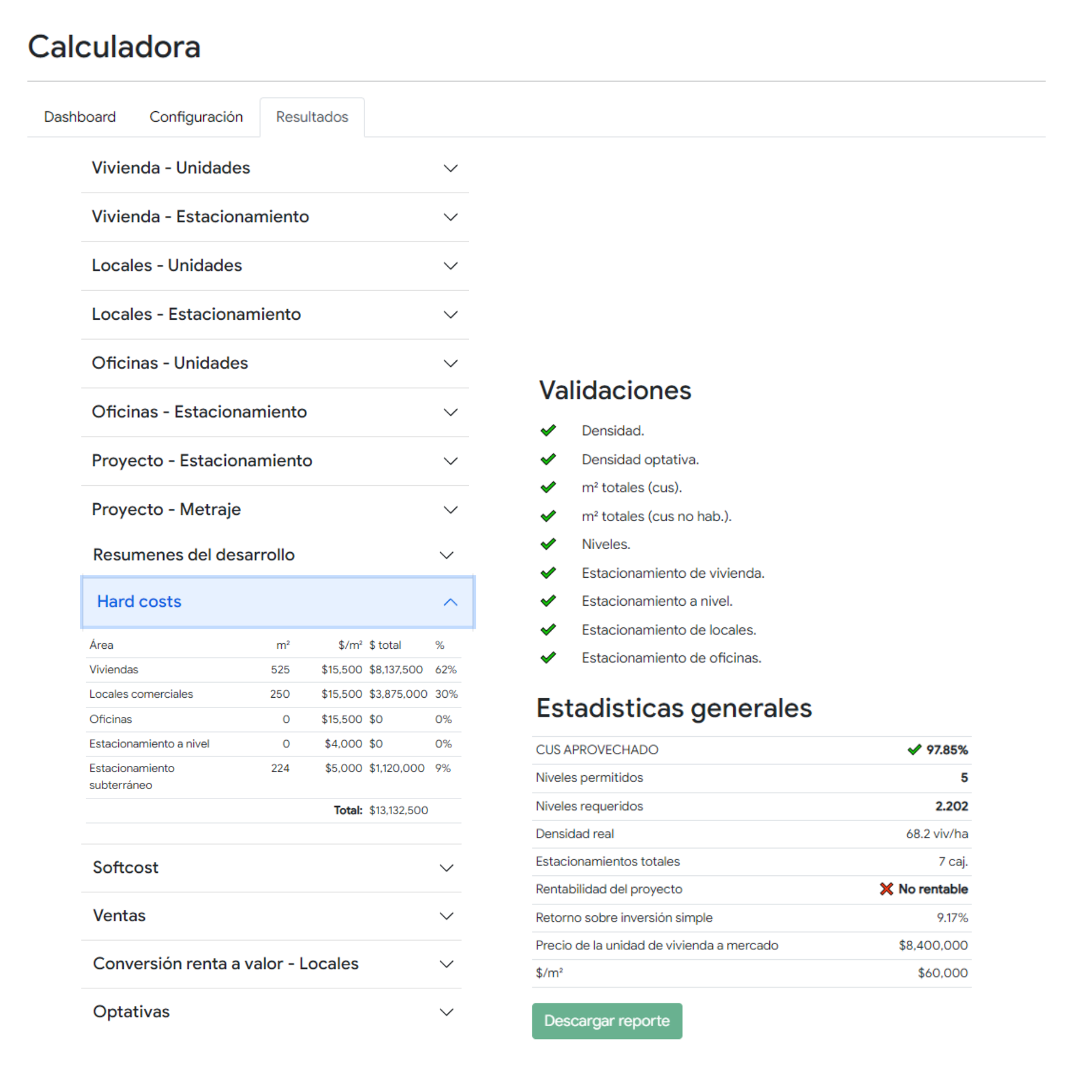This screenshot has height=1092, width=1092.
Task: Click checkmark for Estacionamiento de oficinas
Action: [x=548, y=658]
